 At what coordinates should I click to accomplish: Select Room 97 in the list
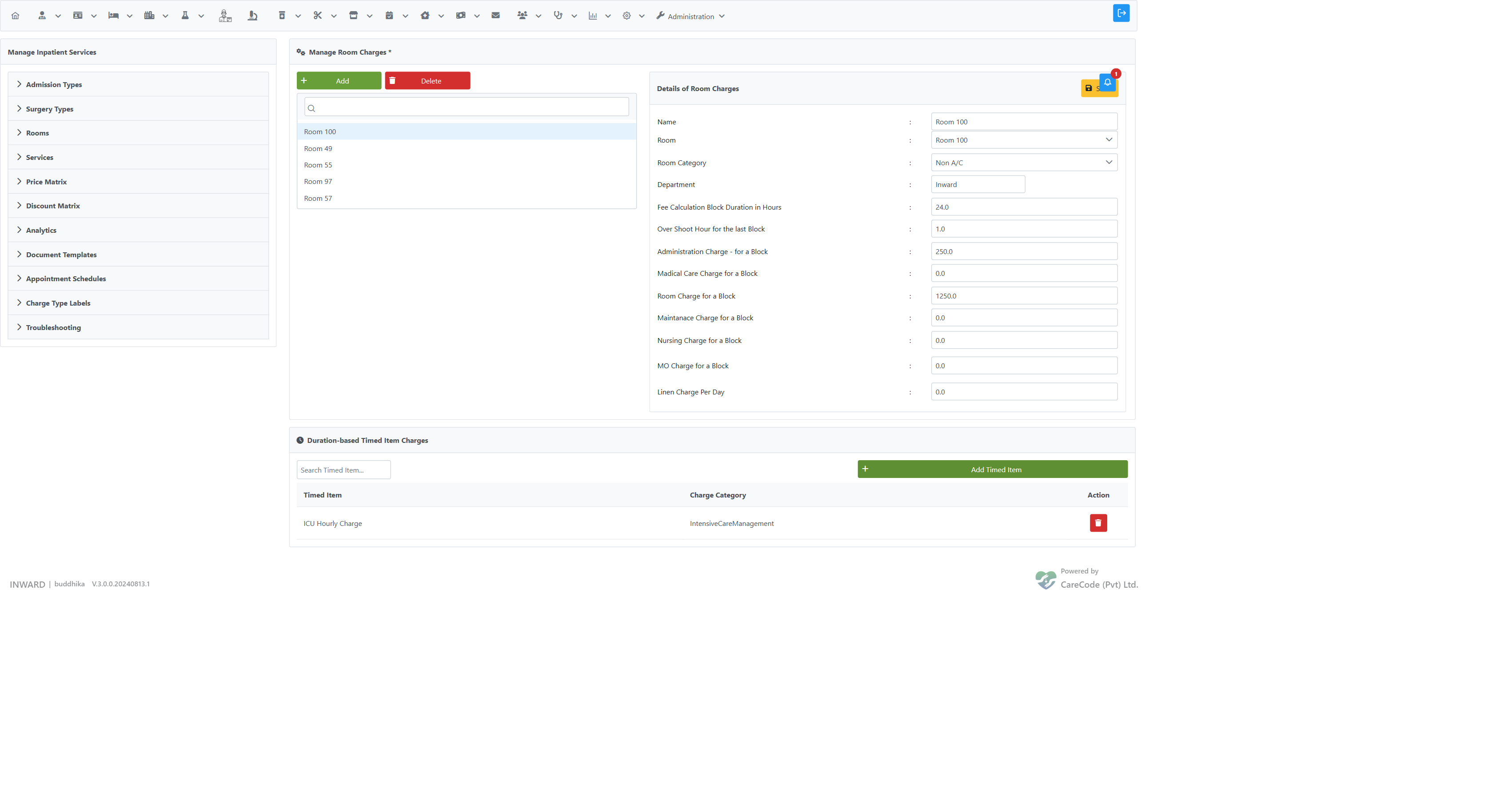(x=467, y=181)
